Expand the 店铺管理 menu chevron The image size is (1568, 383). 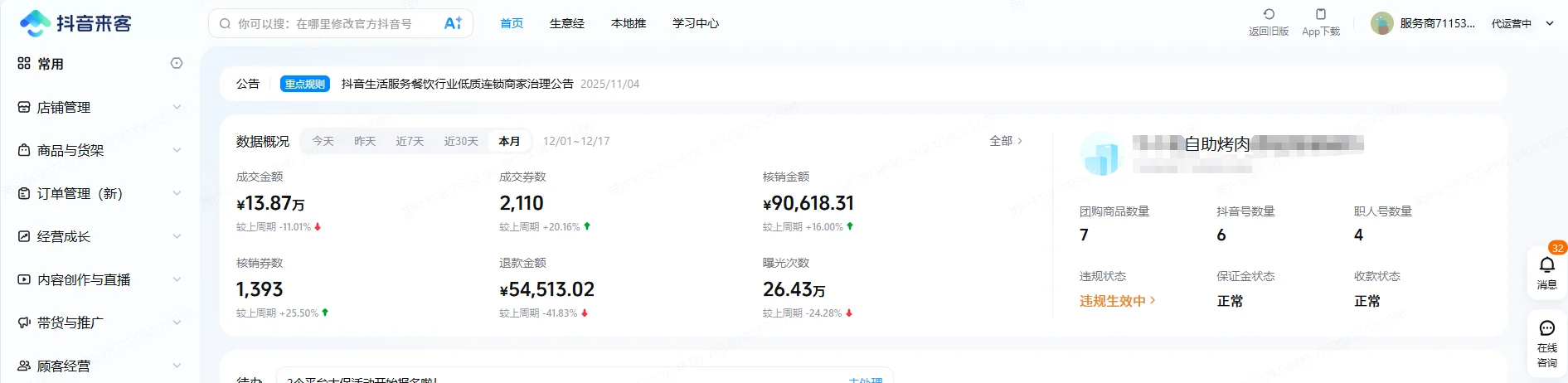[x=177, y=107]
